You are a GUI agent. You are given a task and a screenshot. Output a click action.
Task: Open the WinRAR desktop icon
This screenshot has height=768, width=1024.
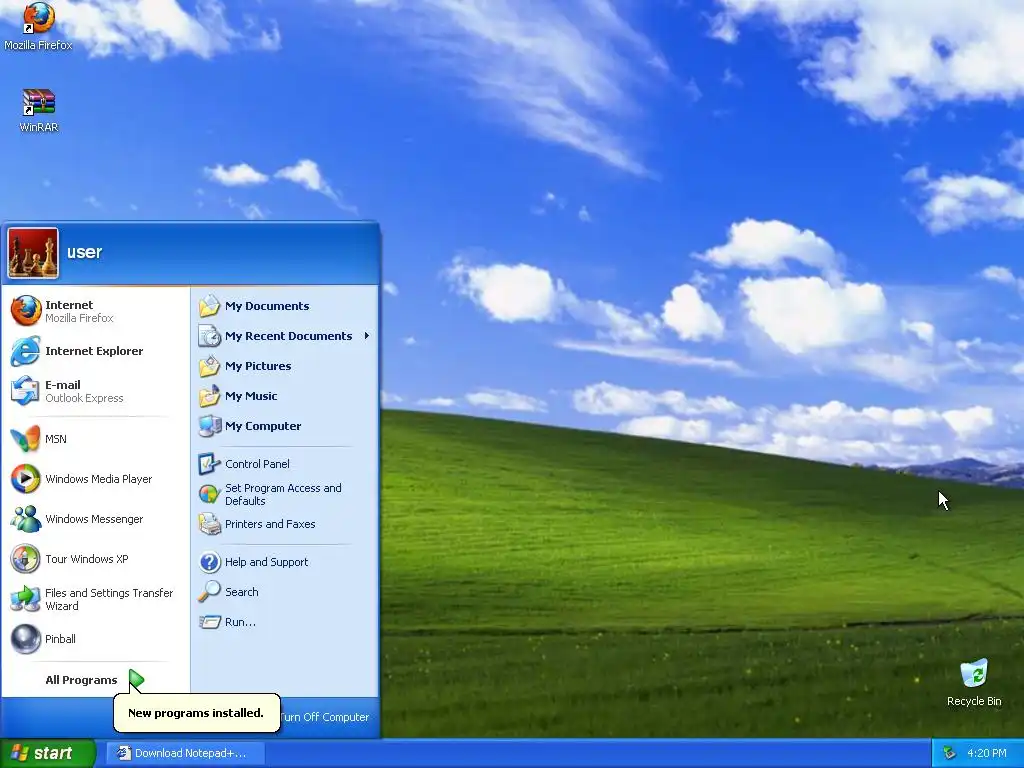[39, 110]
